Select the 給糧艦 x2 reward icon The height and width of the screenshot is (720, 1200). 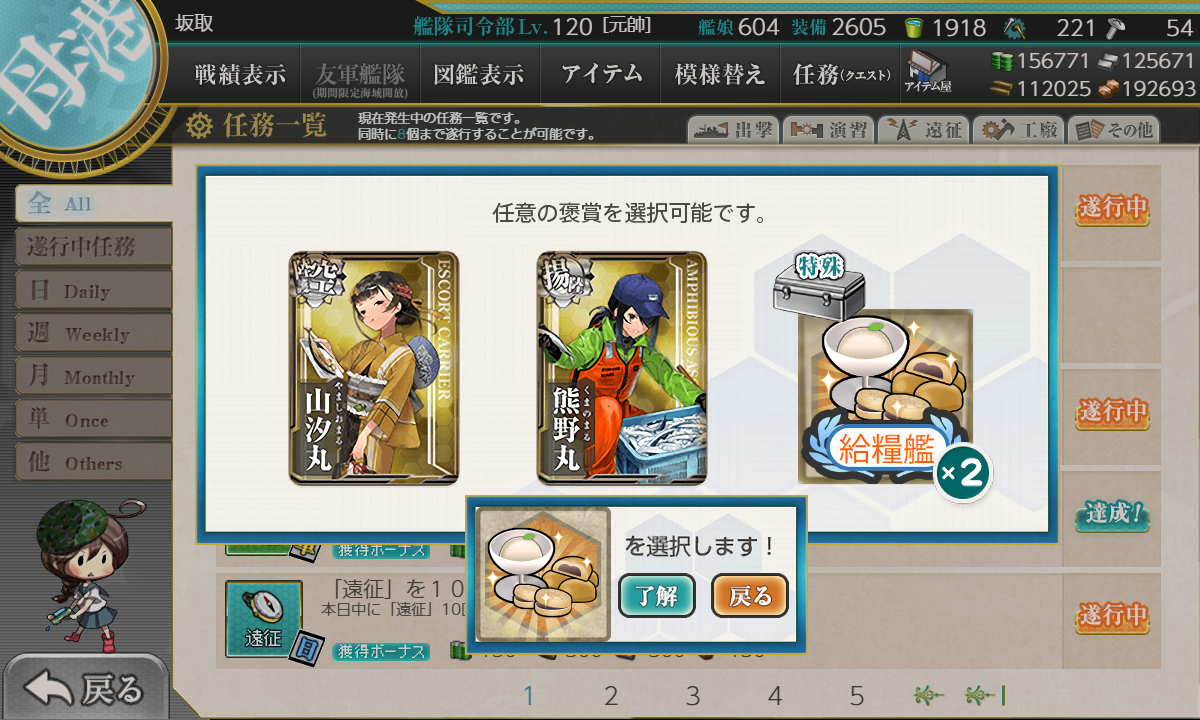[886, 395]
